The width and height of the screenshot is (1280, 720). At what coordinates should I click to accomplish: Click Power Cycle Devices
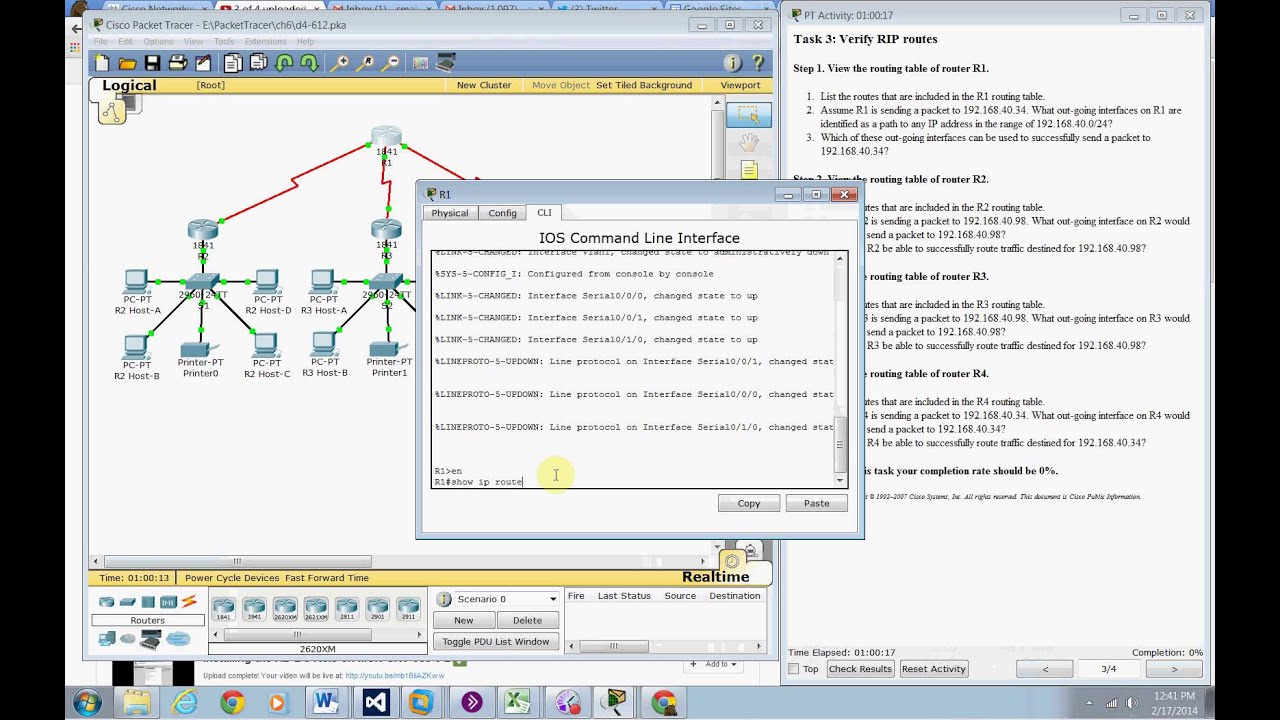click(232, 578)
